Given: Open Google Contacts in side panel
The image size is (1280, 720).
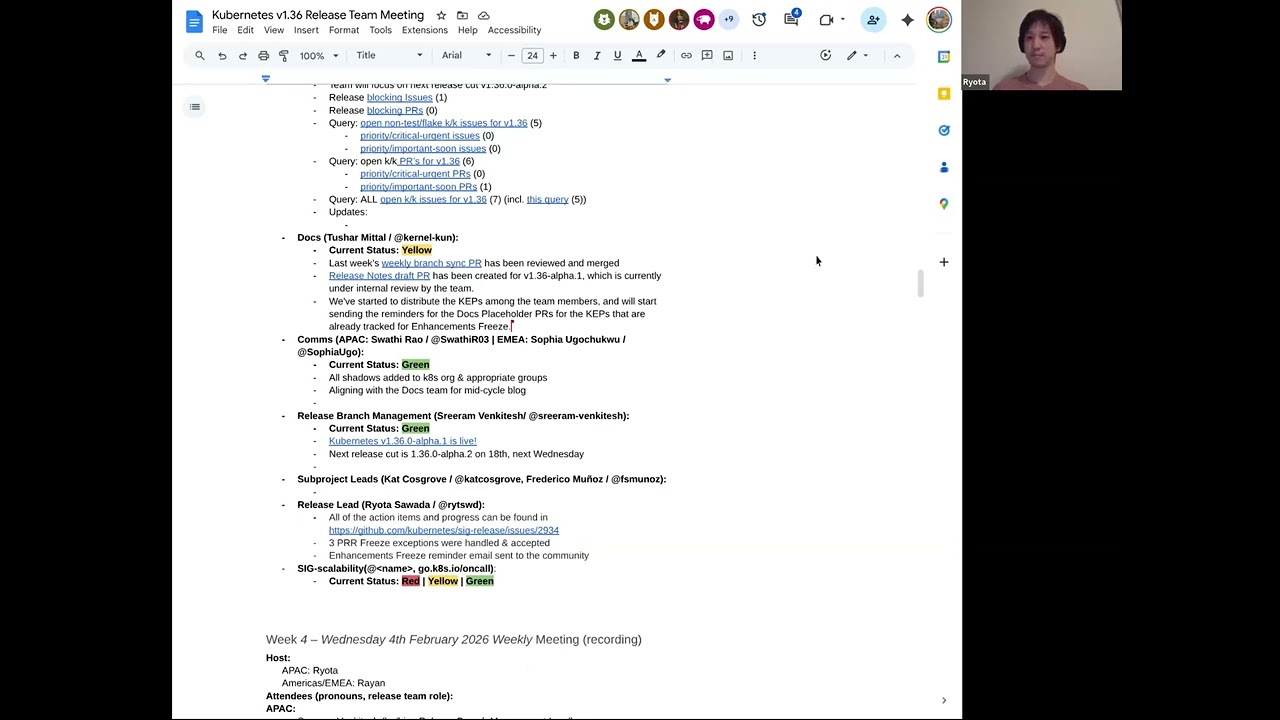Looking at the screenshot, I should (944, 167).
